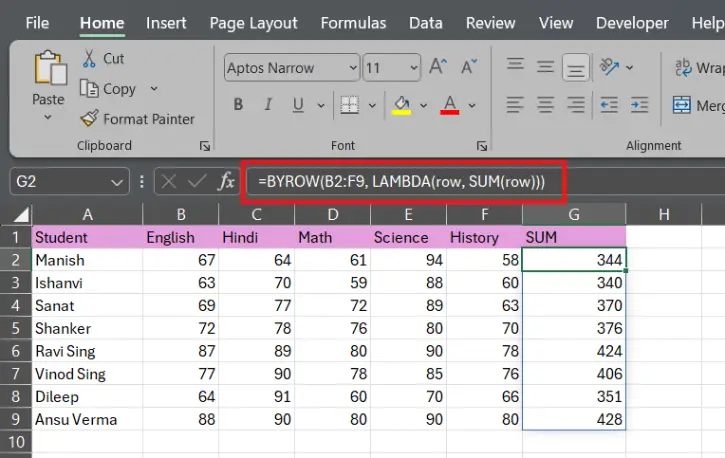Switch to View tab
This screenshot has width=725, height=458.
coord(556,23)
